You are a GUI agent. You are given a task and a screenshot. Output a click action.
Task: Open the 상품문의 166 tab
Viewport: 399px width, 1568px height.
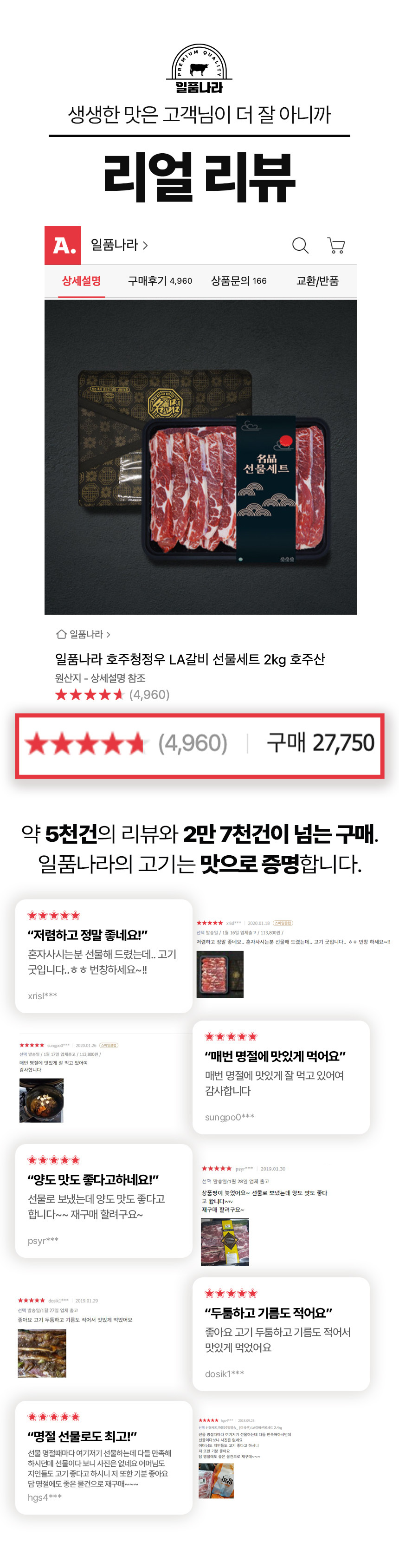click(x=238, y=280)
